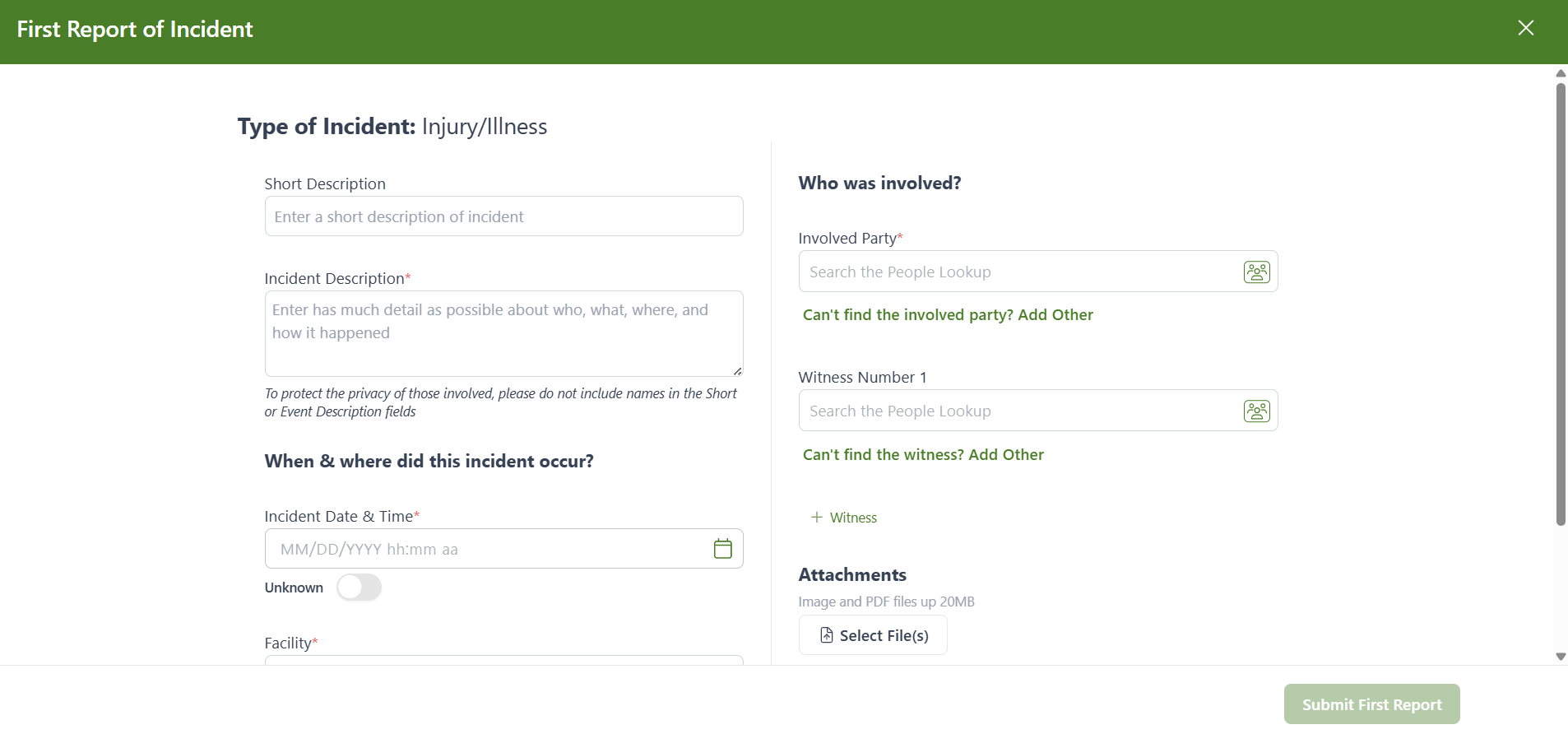
Task: Open People Lookup icon for Involved Party
Action: click(x=1256, y=272)
